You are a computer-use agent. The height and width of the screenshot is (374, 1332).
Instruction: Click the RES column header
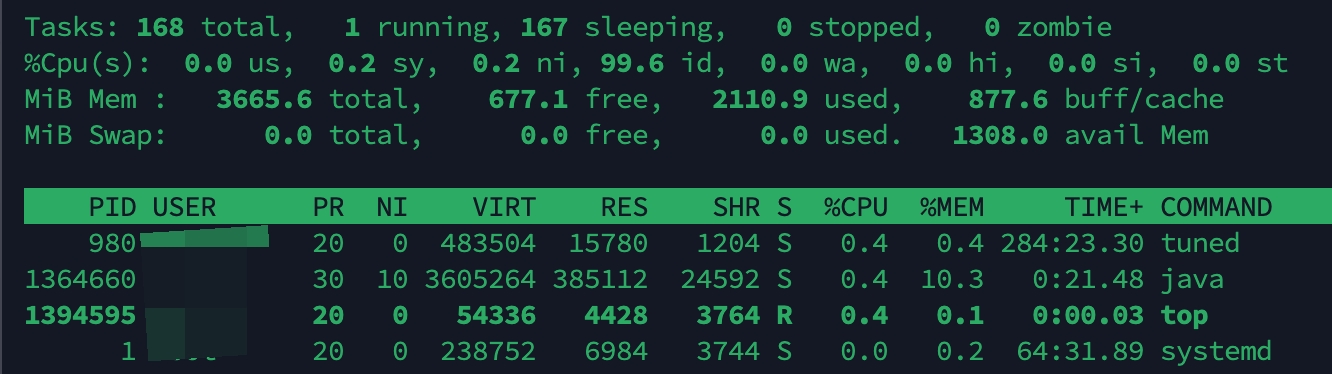point(624,207)
